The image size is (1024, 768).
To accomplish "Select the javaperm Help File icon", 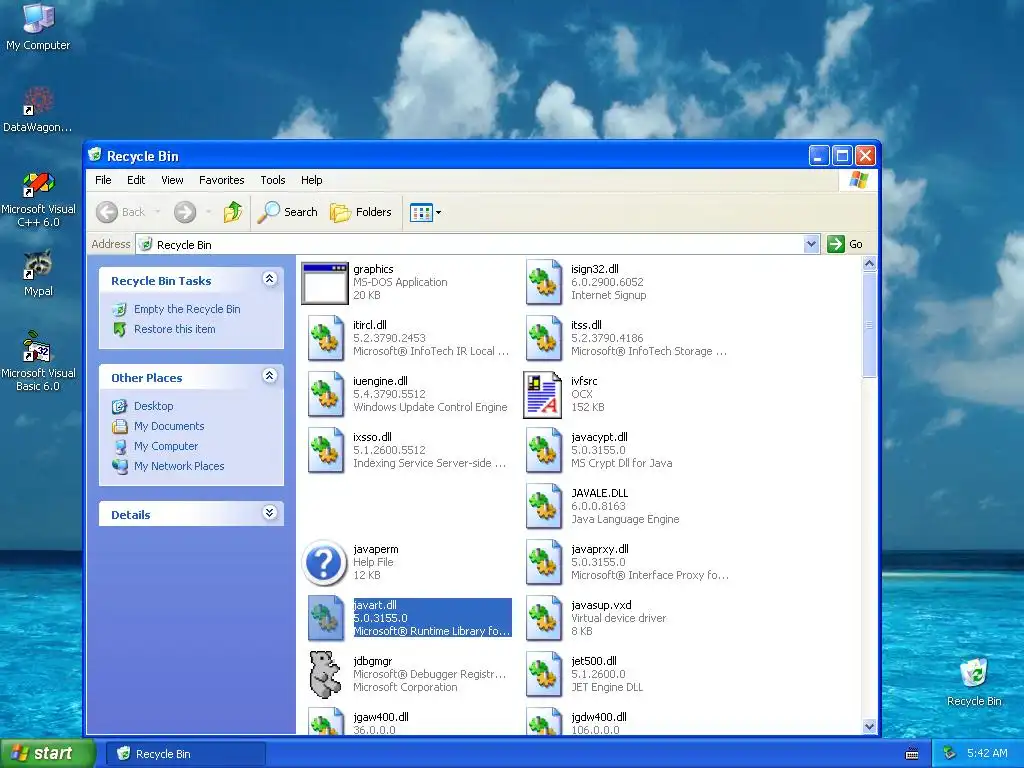I will [x=325, y=562].
